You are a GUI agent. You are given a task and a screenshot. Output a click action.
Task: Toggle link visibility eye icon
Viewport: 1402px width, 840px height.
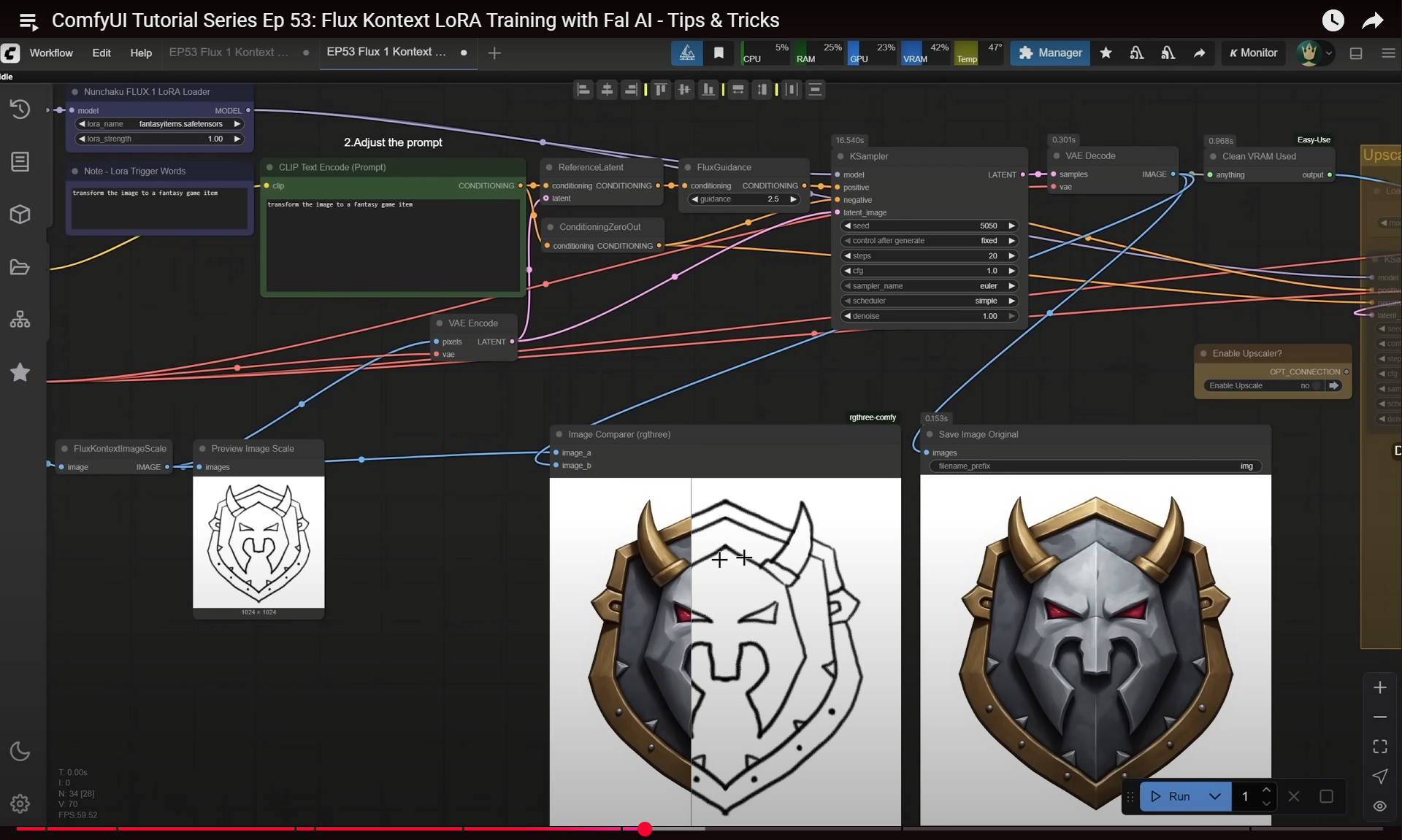point(1379,806)
